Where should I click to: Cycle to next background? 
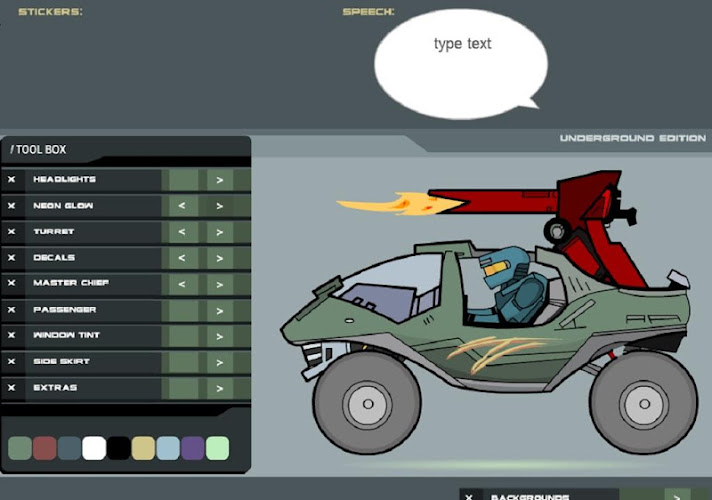pos(677,496)
